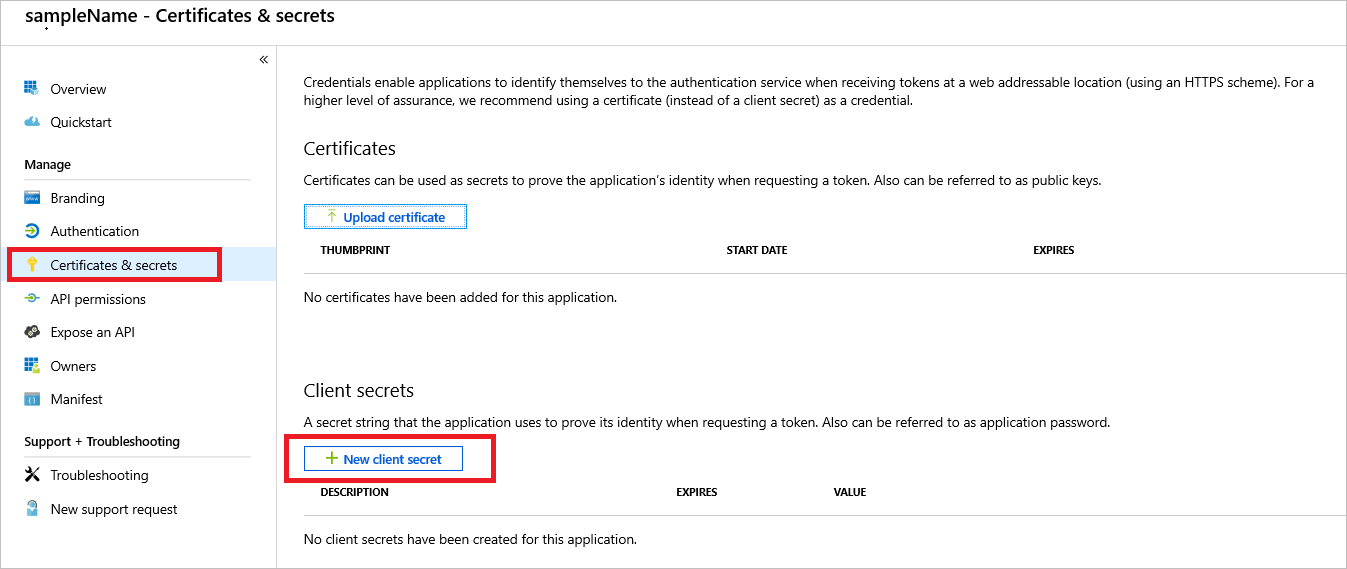
Task: Click the DESCRIPTION column header
Action: pyautogui.click(x=355, y=492)
